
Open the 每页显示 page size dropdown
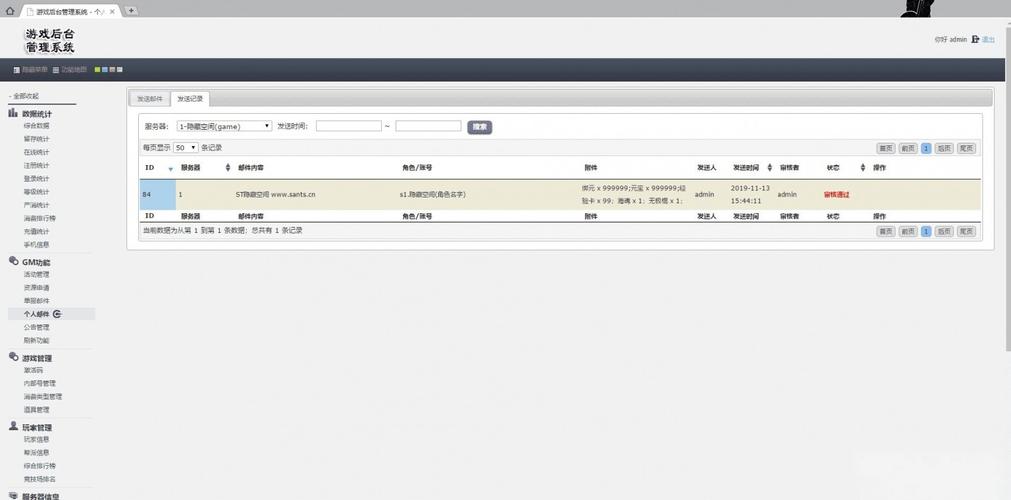click(186, 147)
